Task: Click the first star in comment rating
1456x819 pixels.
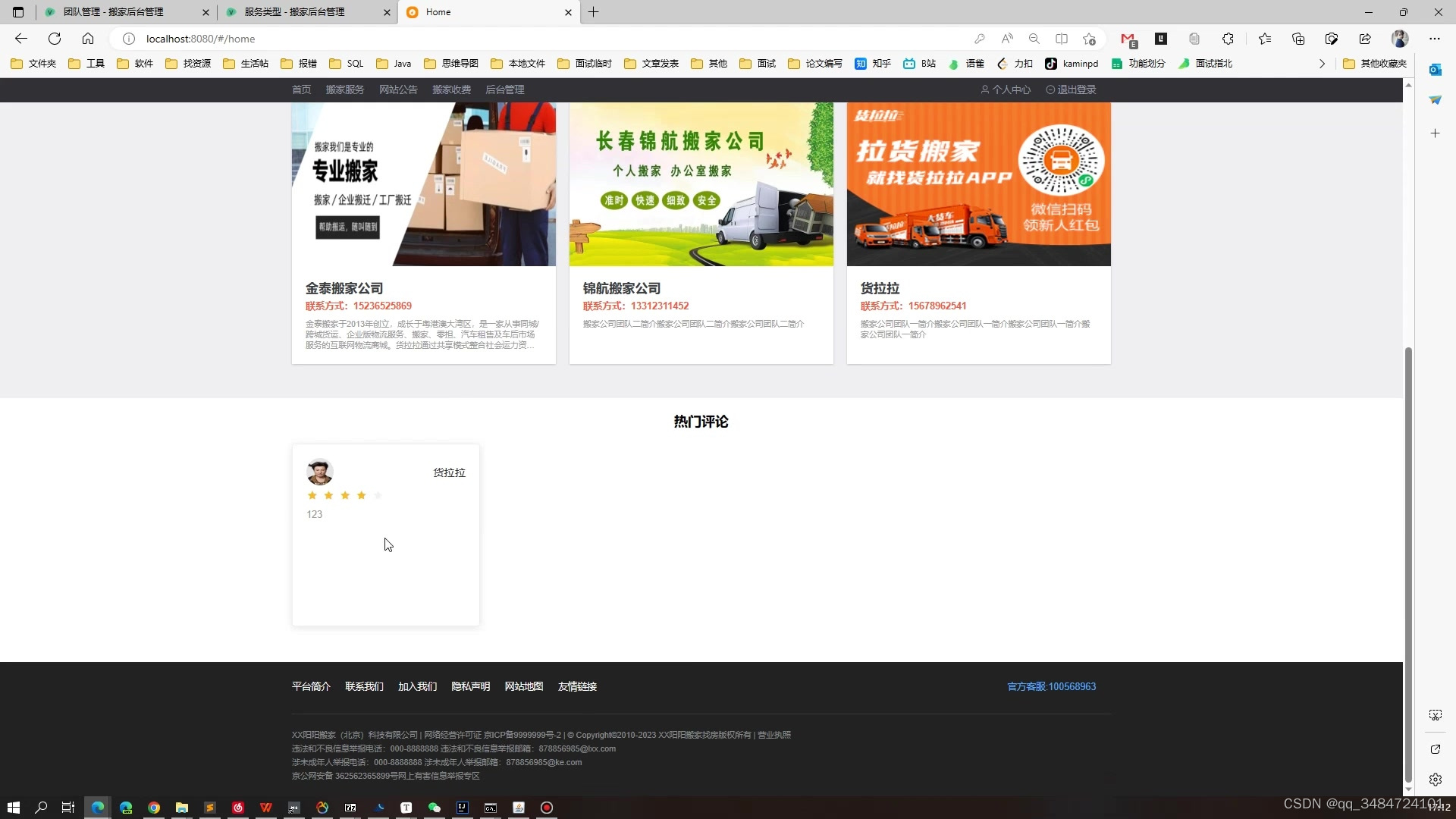Action: point(312,495)
